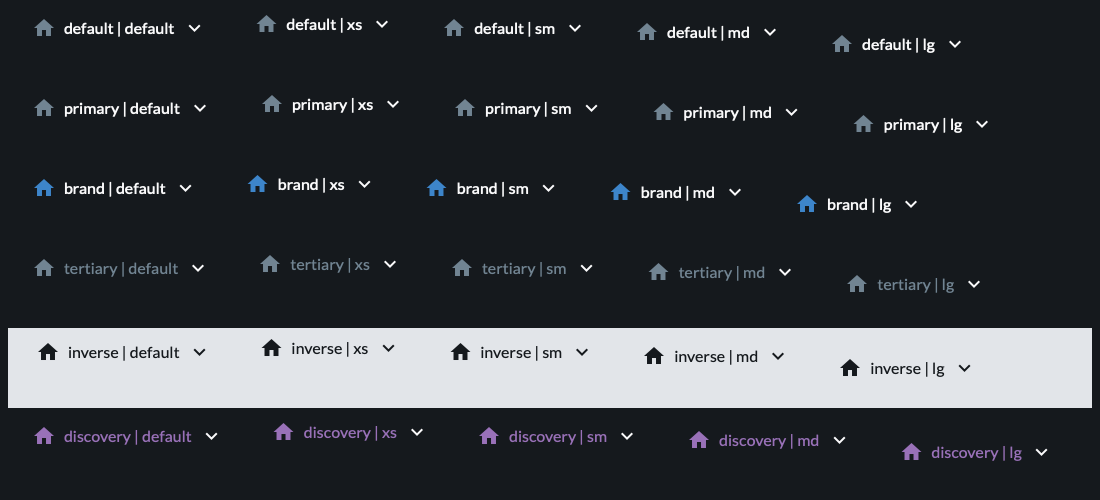Image resolution: width=1100 pixels, height=500 pixels.
Task: Open chevron beside 'inverse | default'
Action: 199,352
